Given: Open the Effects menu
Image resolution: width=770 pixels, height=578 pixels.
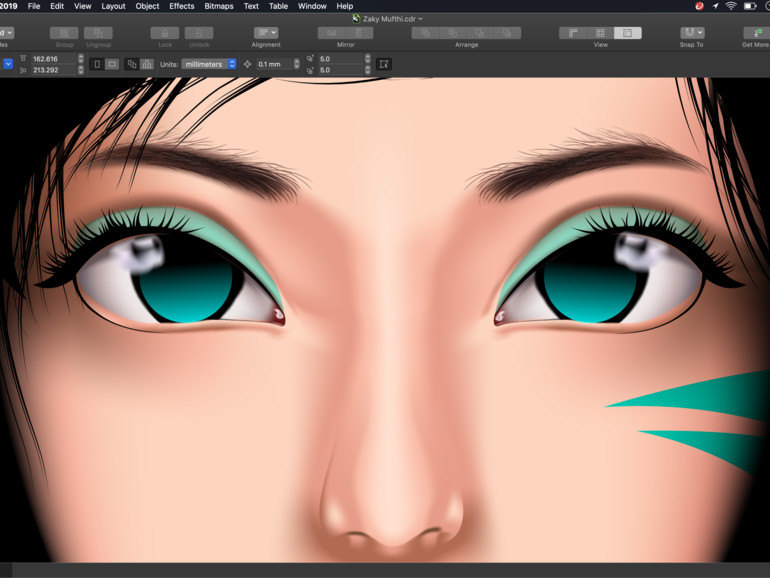Looking at the screenshot, I should pos(182,6).
